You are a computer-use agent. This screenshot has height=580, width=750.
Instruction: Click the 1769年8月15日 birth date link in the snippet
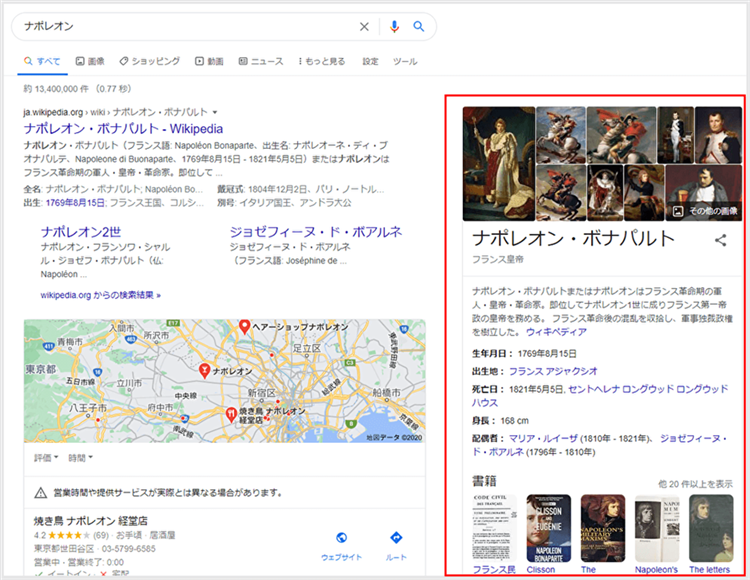(x=76, y=203)
